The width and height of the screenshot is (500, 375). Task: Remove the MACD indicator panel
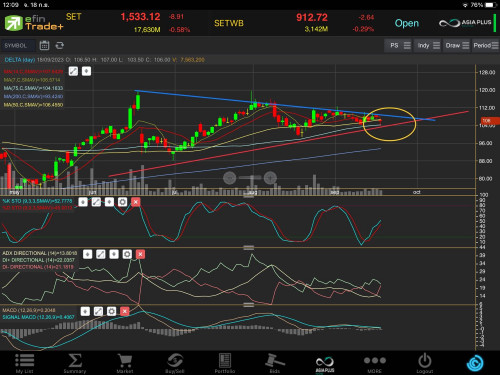pos(125,311)
